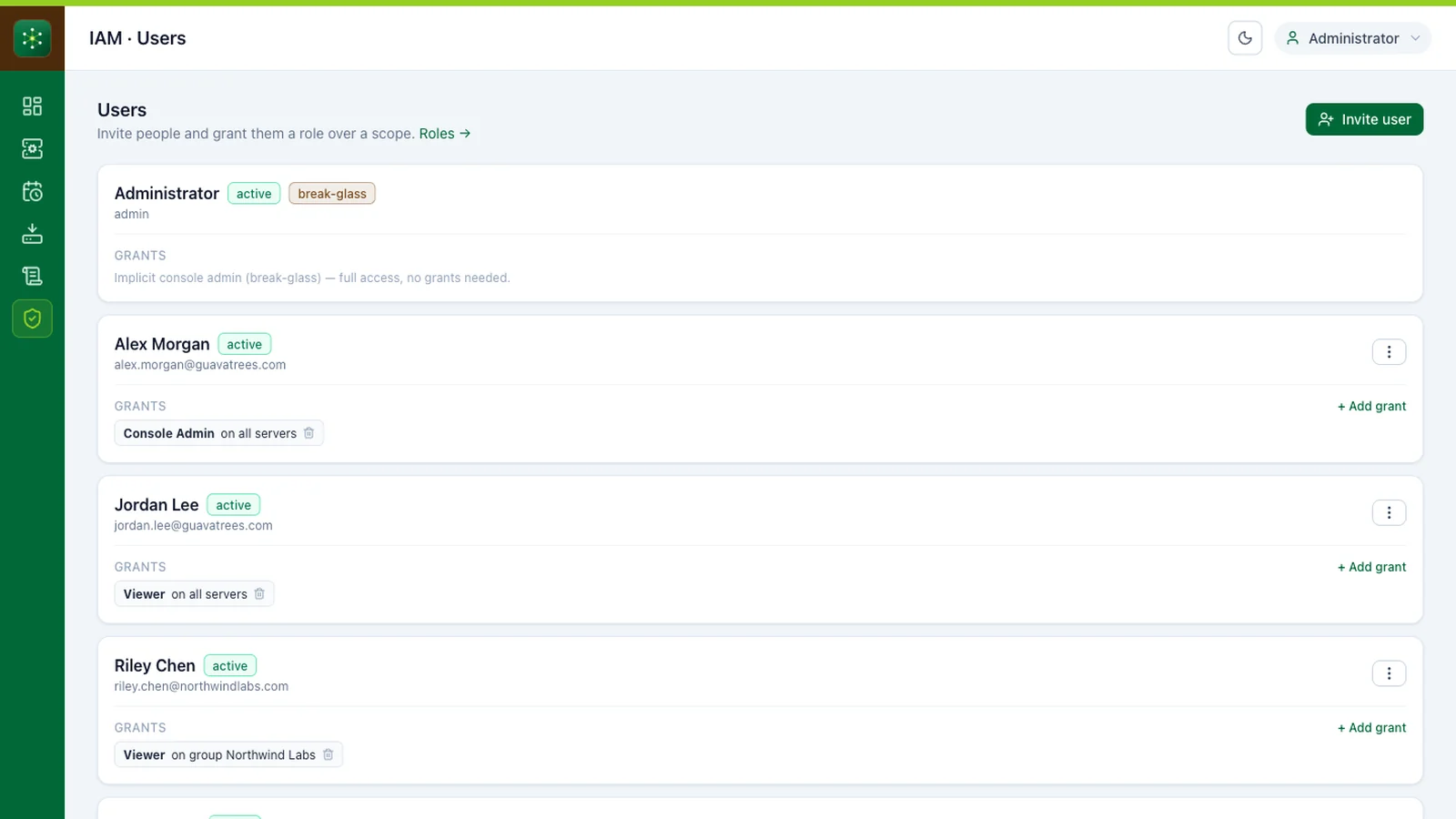1456x819 pixels.
Task: Click the Invite user button
Action: pos(1364,119)
